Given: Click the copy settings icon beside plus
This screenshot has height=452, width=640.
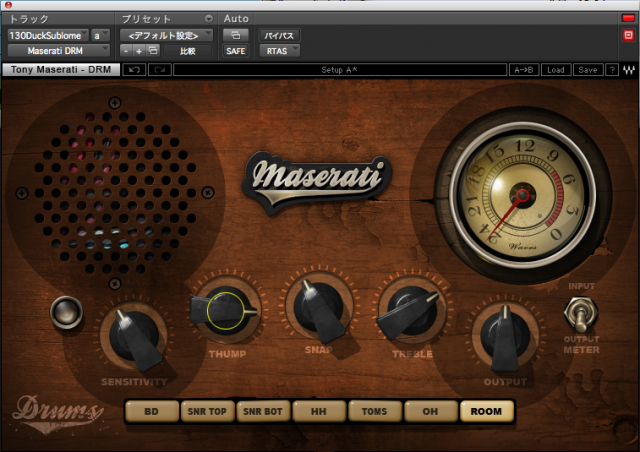Looking at the screenshot, I should pos(153,51).
